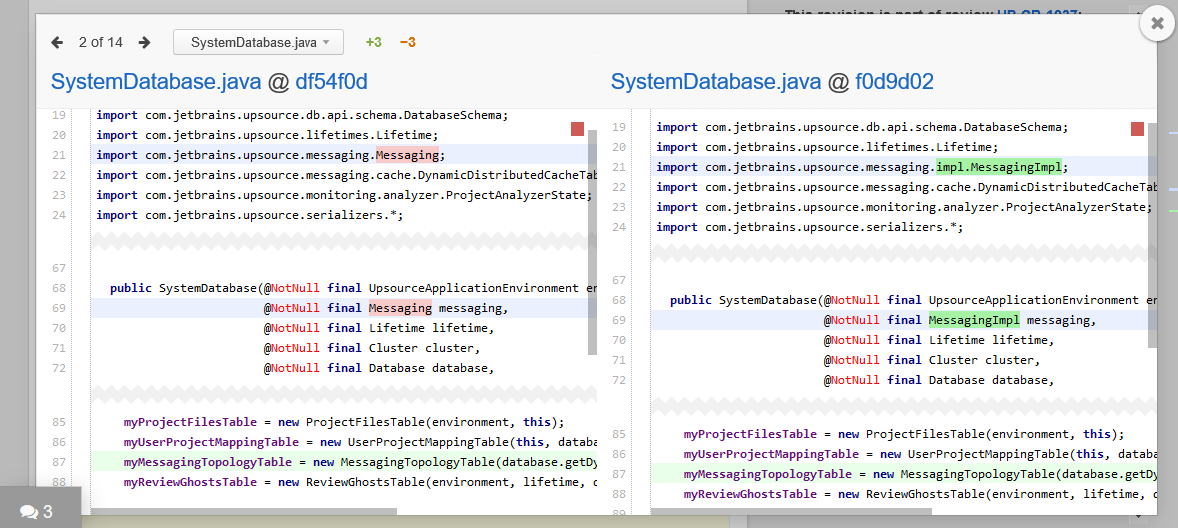Go to next file with right arrow
This screenshot has width=1178, height=528.
(145, 42)
